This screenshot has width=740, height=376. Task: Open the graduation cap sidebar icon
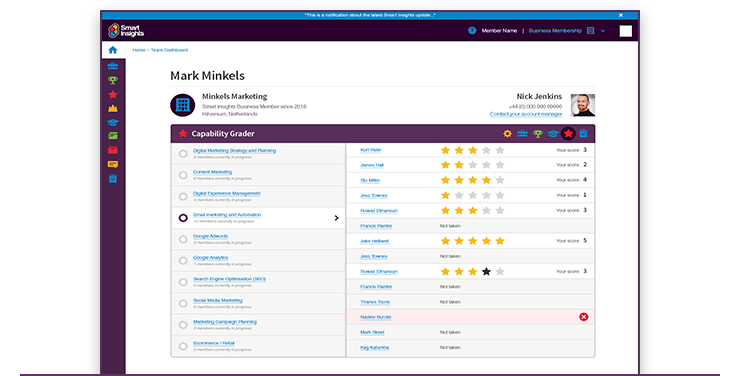[x=113, y=122]
